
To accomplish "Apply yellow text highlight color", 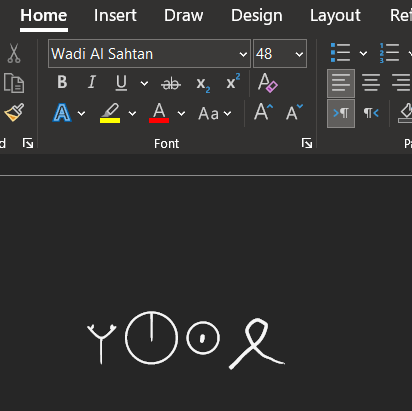I will (110, 113).
